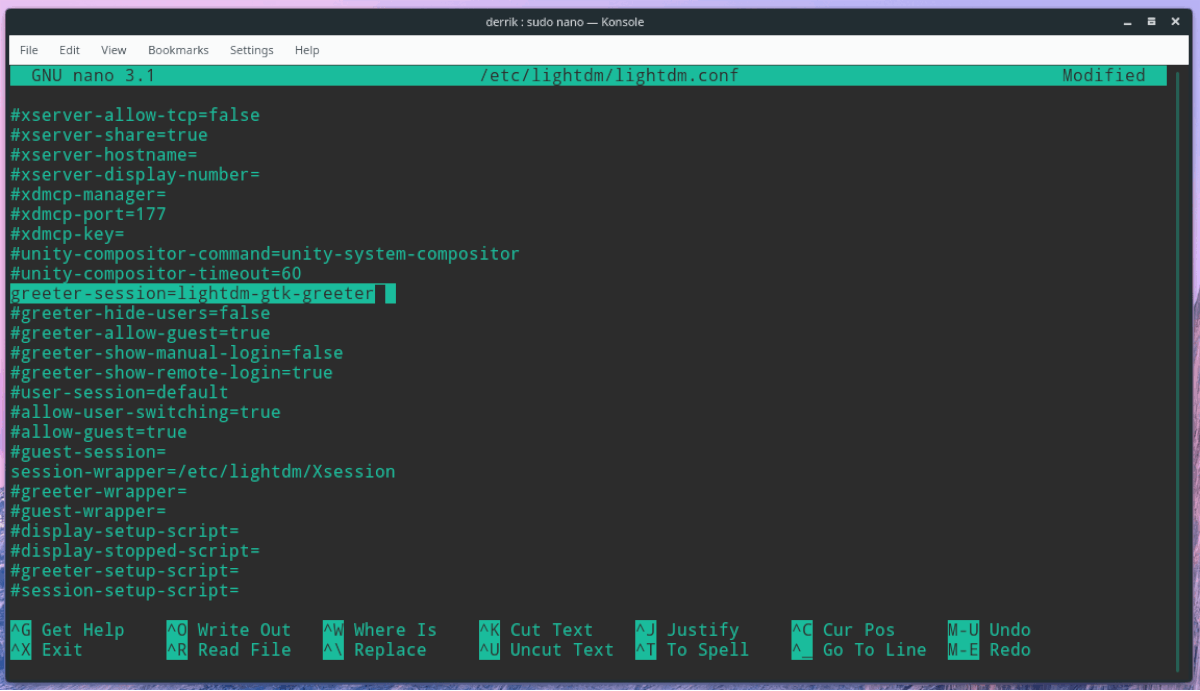
Task: Click the ^O Write Out shortcut
Action: click(x=228, y=630)
